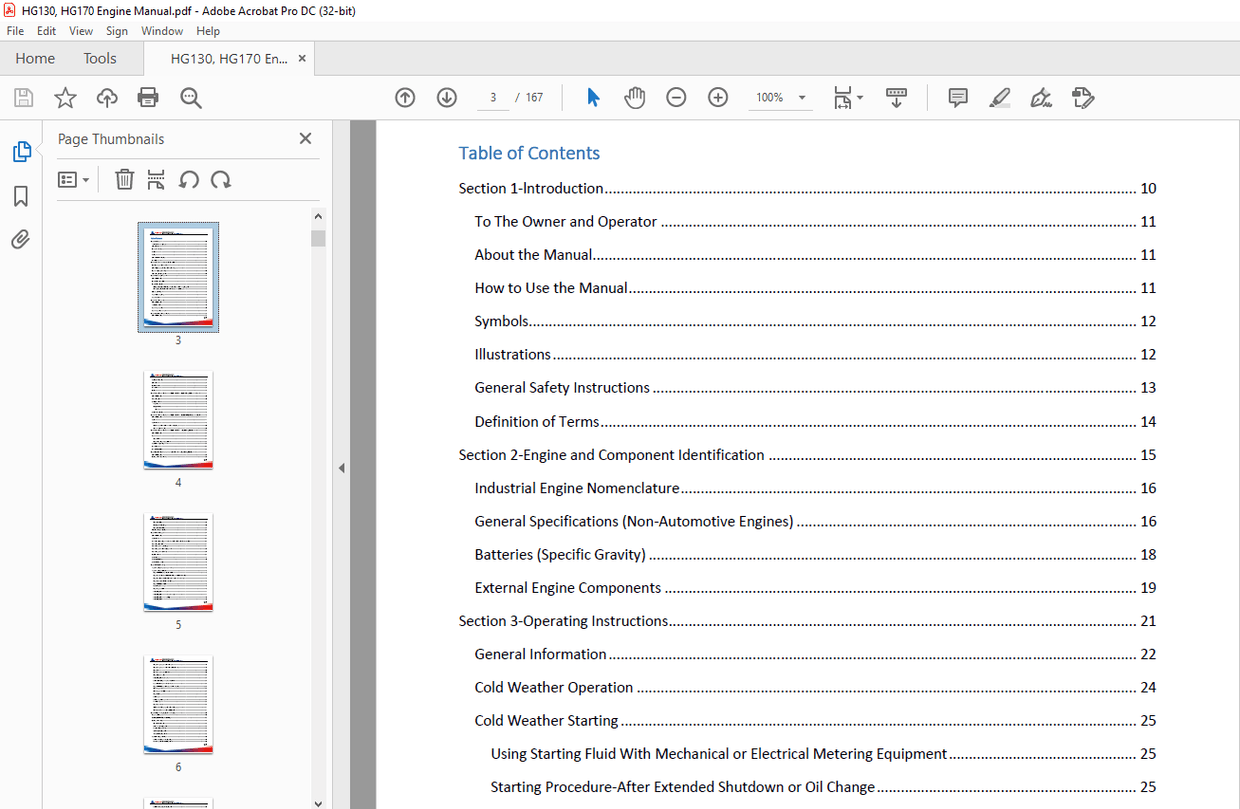The width and height of the screenshot is (1240, 809).
Task: Jump to Section 3-Operating Instructions entry
Action: tap(563, 621)
